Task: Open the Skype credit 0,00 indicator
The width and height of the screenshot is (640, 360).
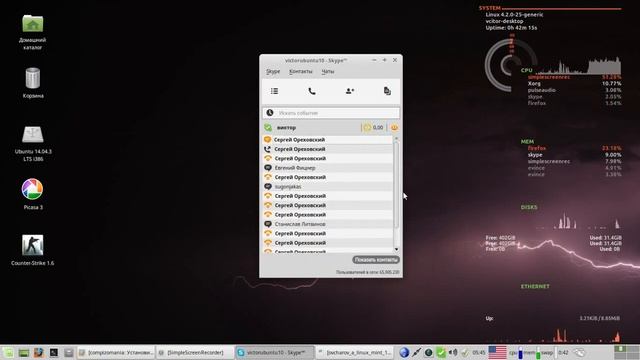Action: [x=373, y=127]
